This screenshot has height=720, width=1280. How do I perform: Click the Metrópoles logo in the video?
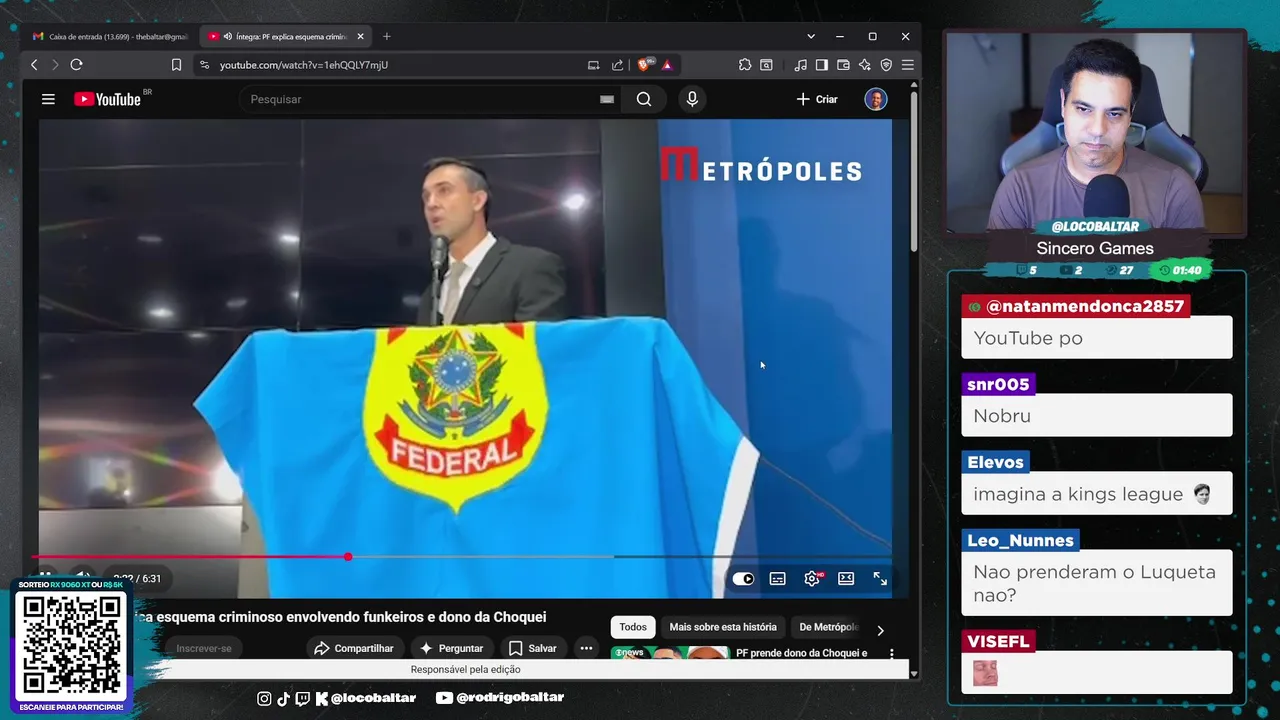coord(760,165)
